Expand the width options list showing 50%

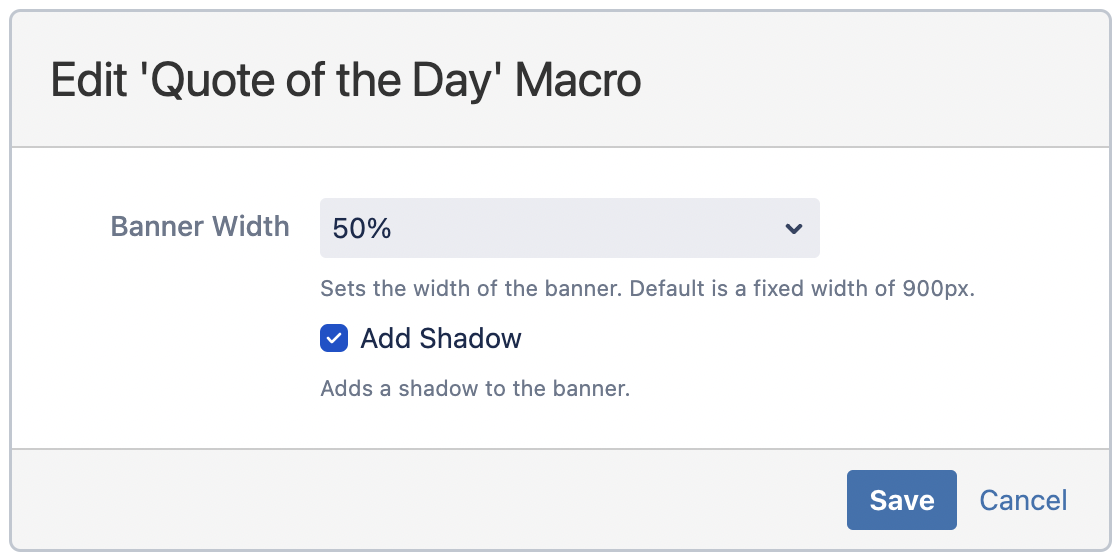(569, 228)
